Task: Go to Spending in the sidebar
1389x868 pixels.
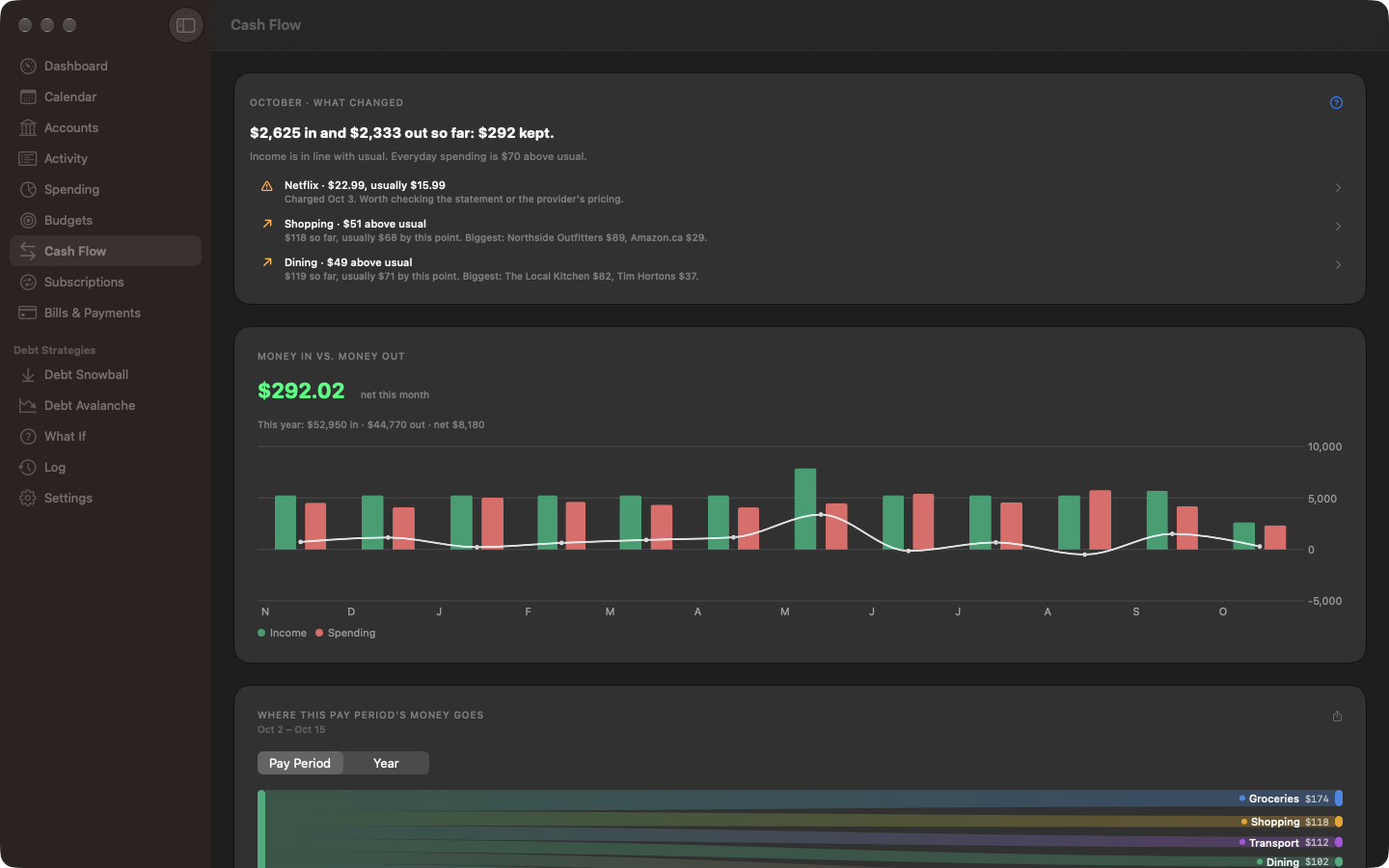Action: (x=105, y=189)
